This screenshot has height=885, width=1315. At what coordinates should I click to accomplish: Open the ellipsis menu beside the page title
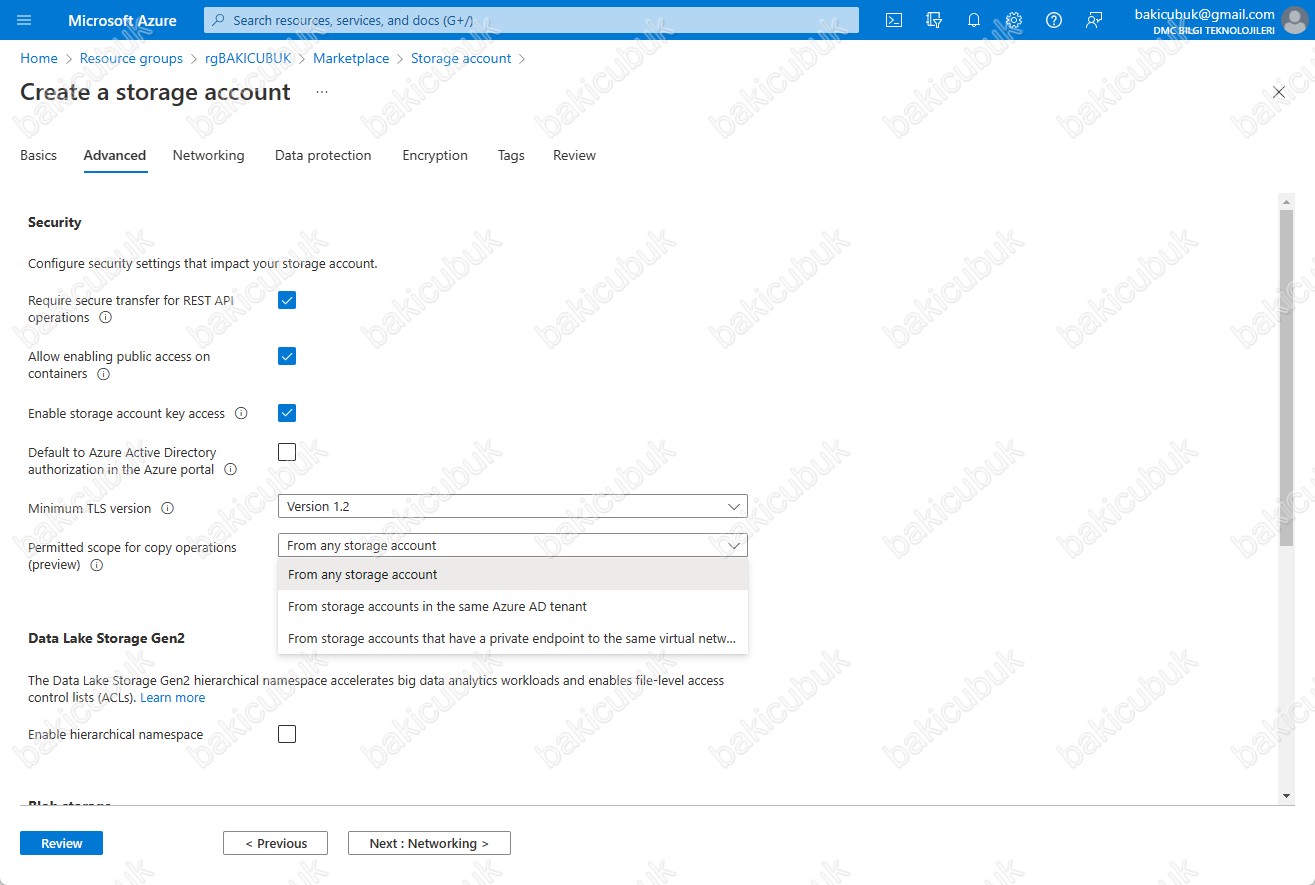322,92
